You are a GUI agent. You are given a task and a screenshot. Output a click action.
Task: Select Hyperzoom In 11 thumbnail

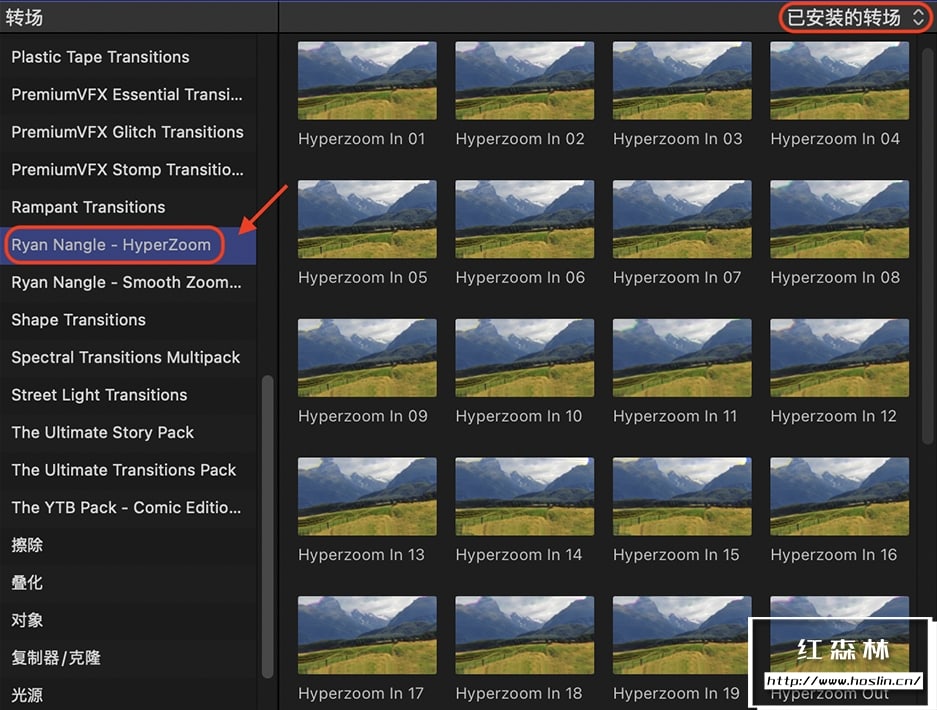[x=682, y=357]
